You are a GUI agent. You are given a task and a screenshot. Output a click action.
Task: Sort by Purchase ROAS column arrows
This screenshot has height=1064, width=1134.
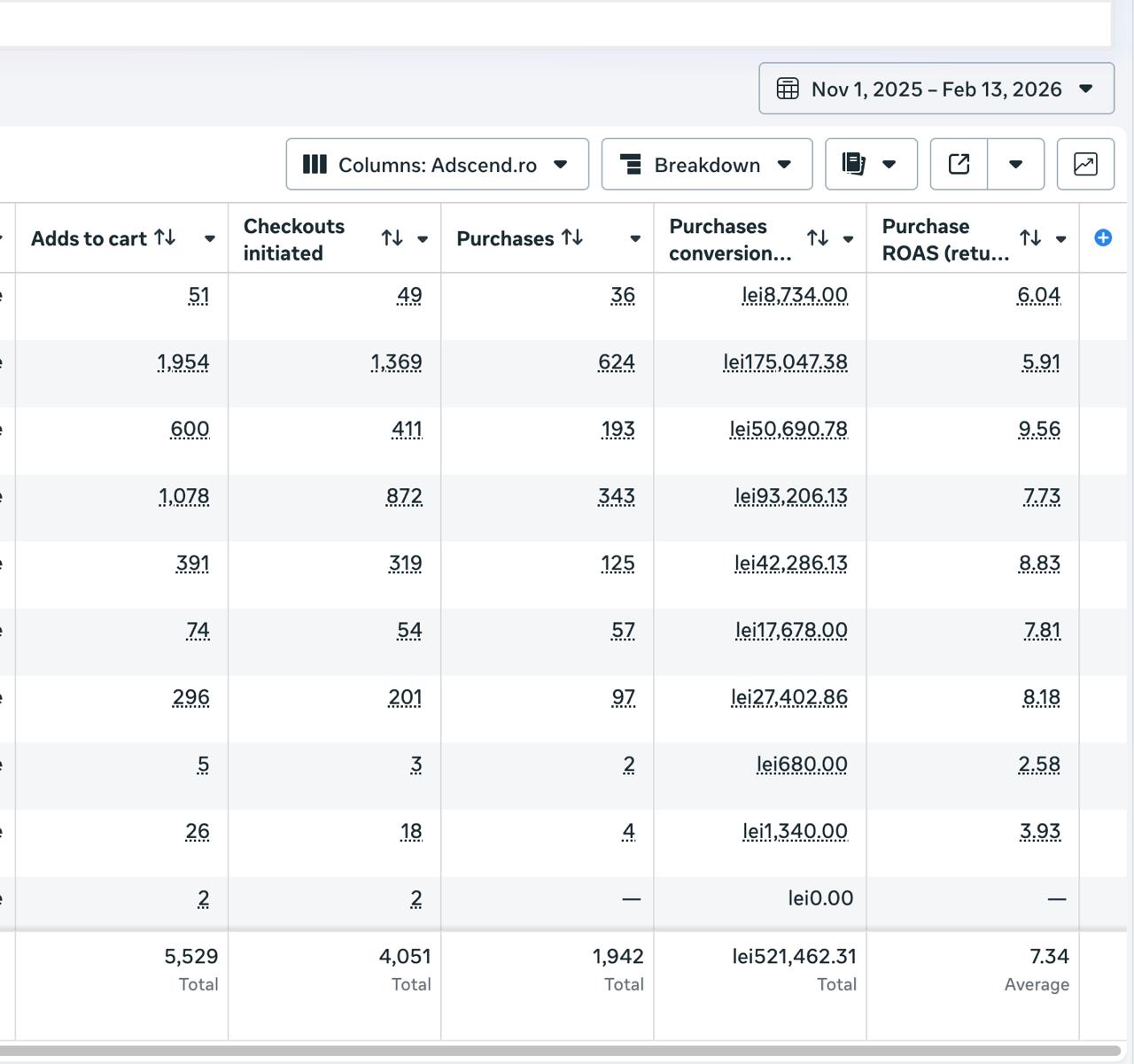pyautogui.click(x=1029, y=237)
